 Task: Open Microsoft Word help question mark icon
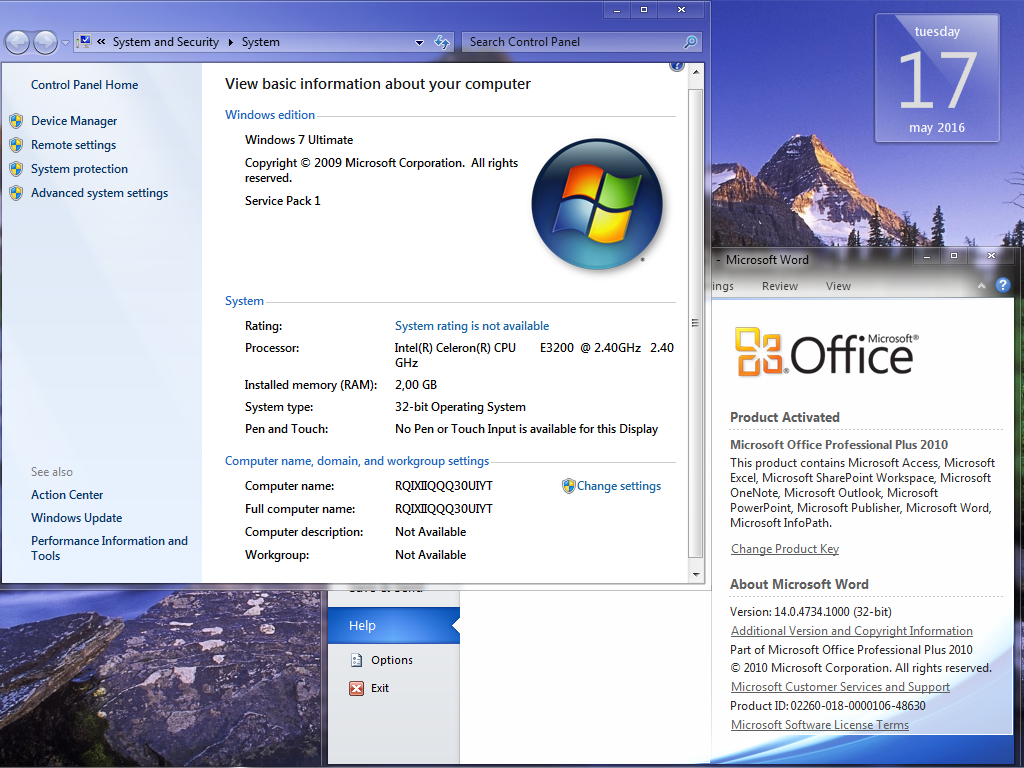pos(1002,285)
